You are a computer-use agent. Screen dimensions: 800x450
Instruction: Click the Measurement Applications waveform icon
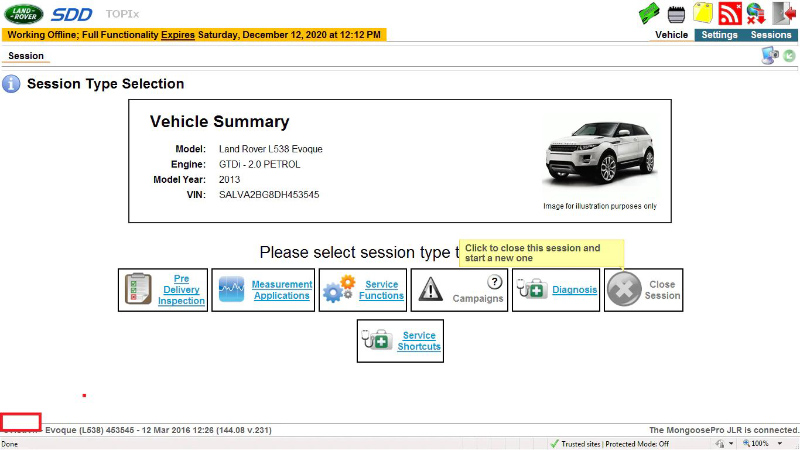[x=231, y=289]
